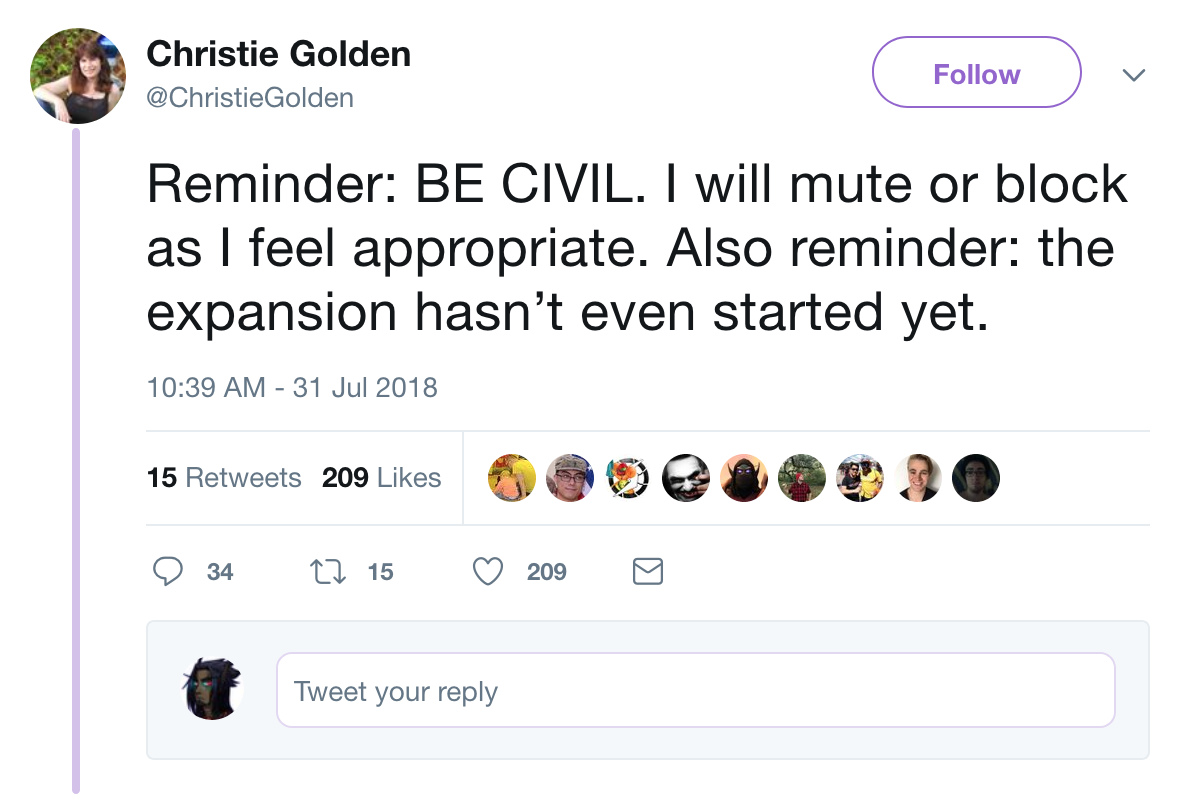Screen dimensions: 1204x800
Task: Click your own avatar beside the reply box
Action: click(x=212, y=689)
